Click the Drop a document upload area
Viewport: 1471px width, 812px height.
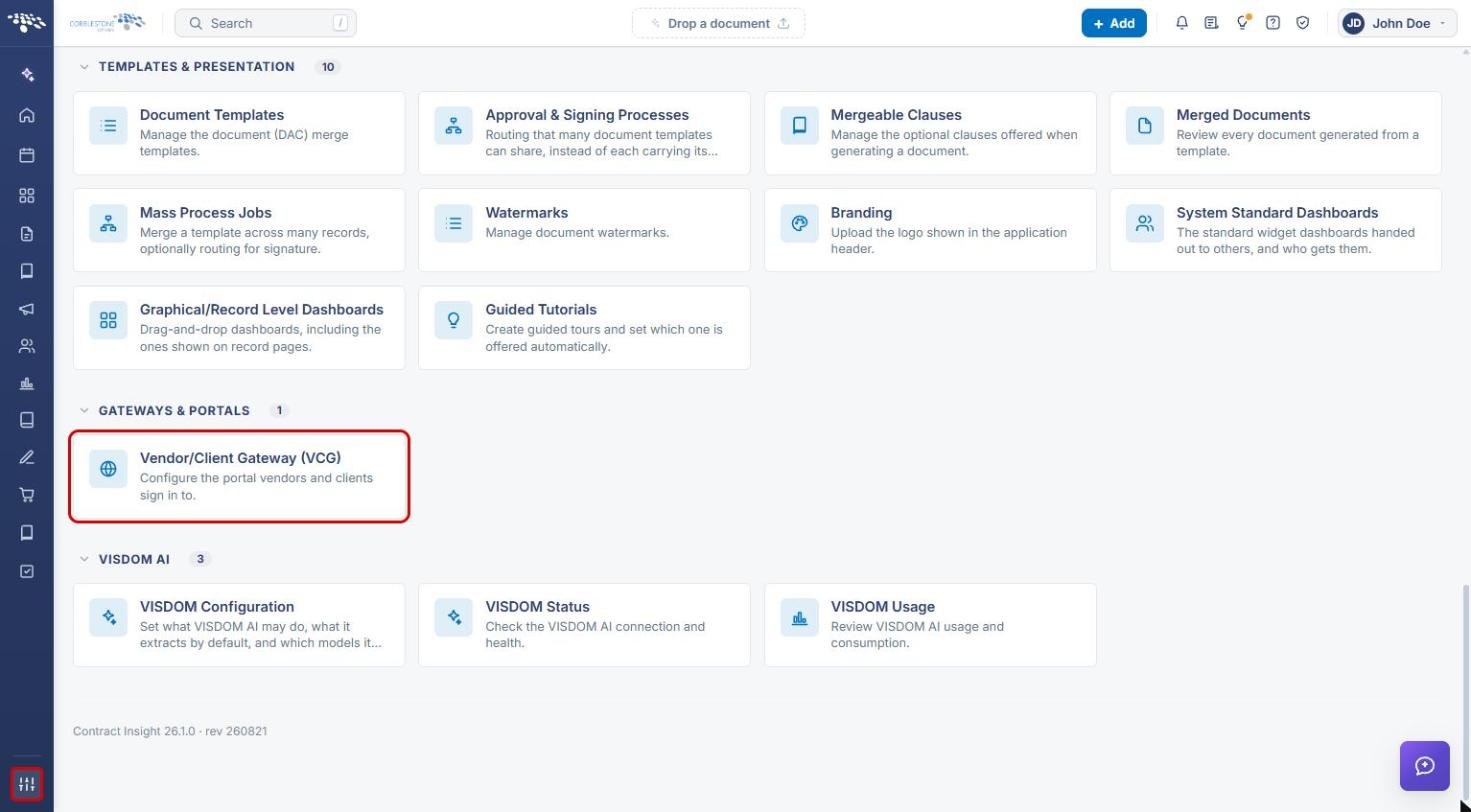(x=718, y=23)
